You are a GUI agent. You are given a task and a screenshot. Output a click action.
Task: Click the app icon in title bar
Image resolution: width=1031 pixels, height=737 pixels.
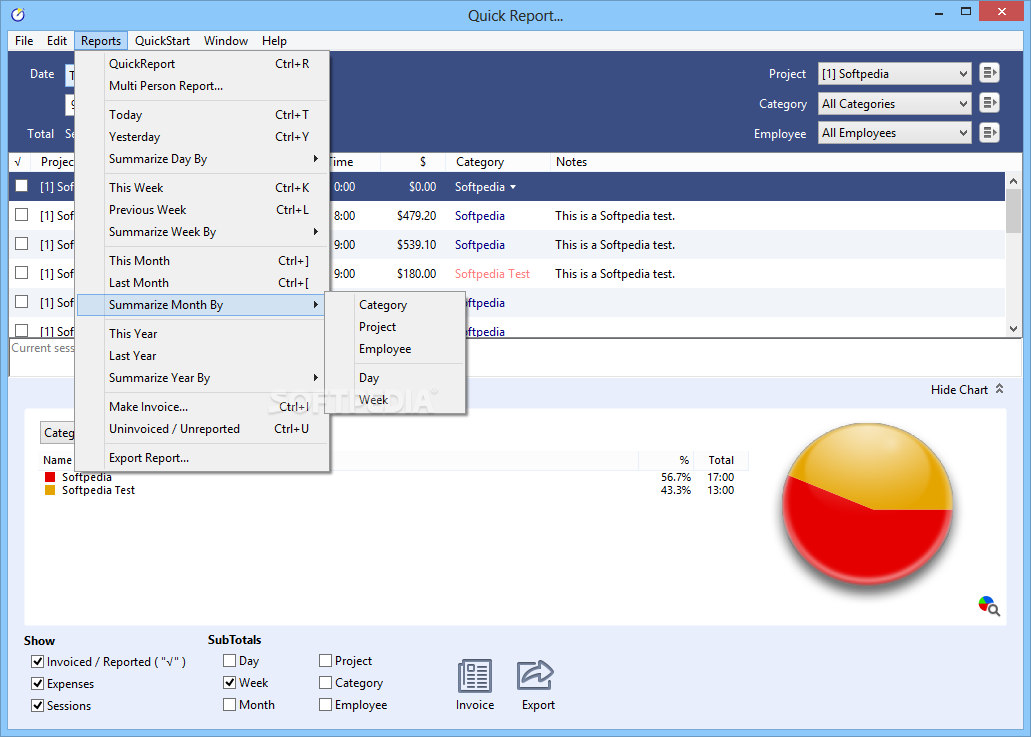[18, 14]
